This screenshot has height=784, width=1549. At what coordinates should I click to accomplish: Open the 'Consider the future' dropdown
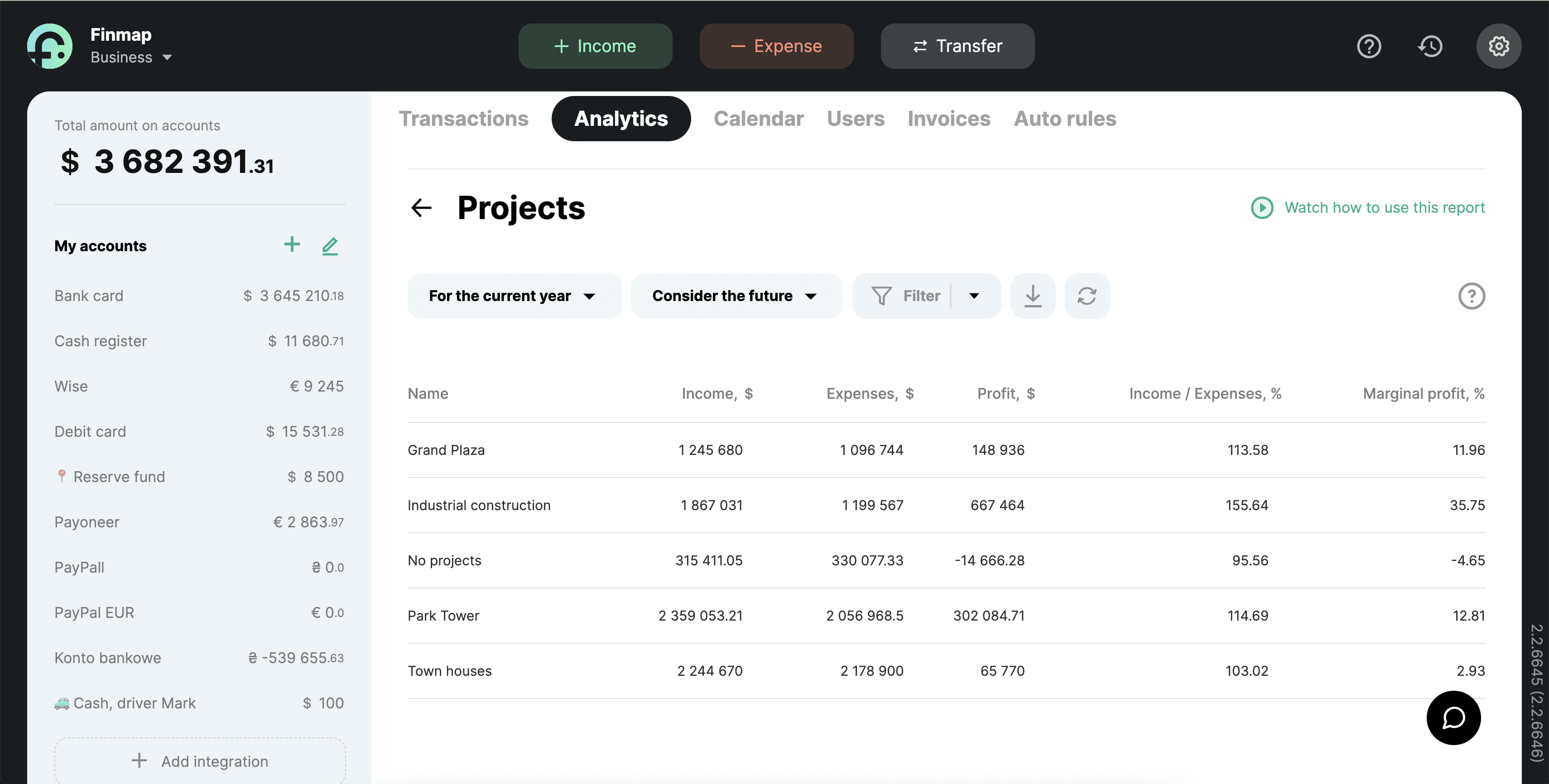pos(736,296)
